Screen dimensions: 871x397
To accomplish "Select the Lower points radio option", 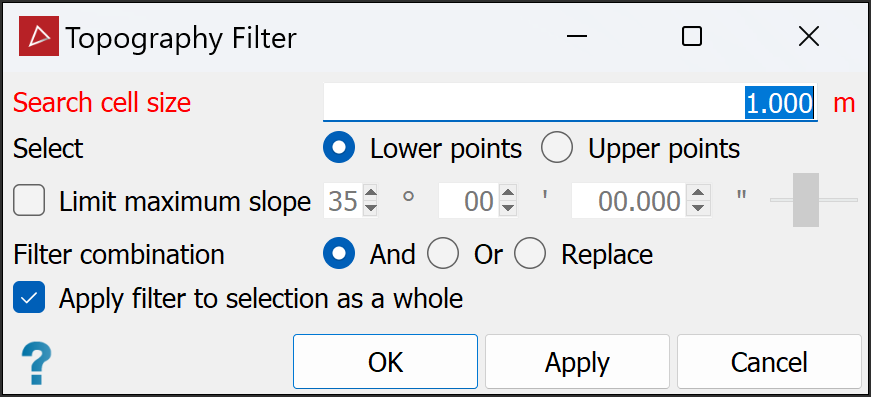I will 338,148.
